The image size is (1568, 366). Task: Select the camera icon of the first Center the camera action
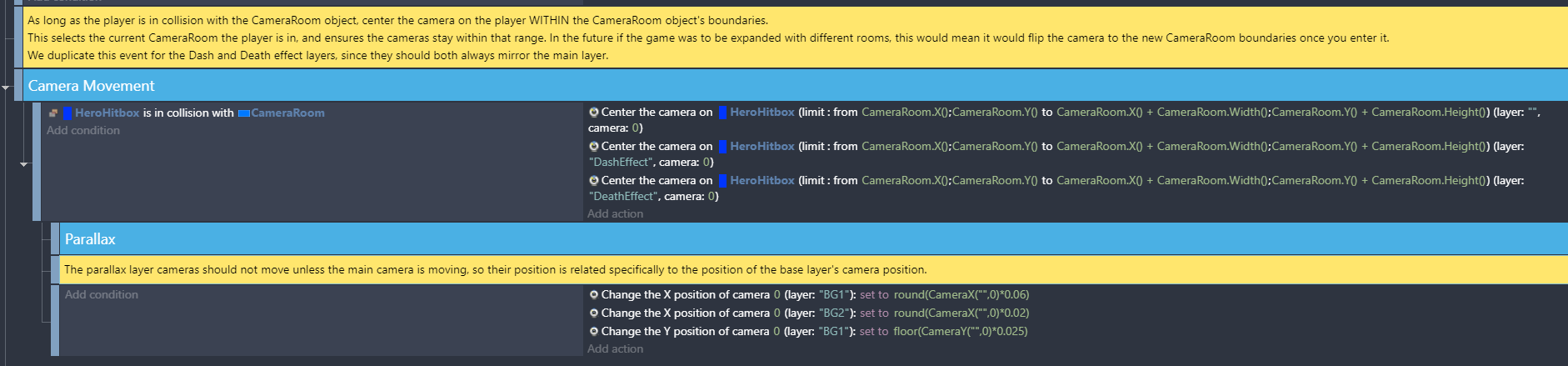[594, 112]
